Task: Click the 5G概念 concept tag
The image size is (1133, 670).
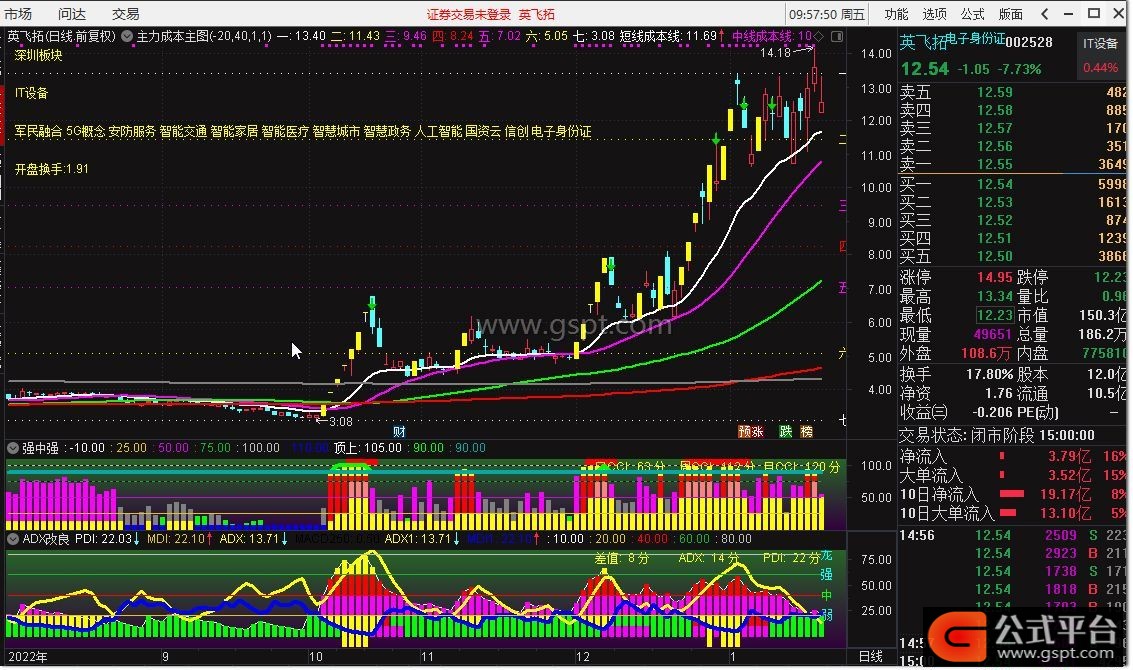Action: point(85,132)
